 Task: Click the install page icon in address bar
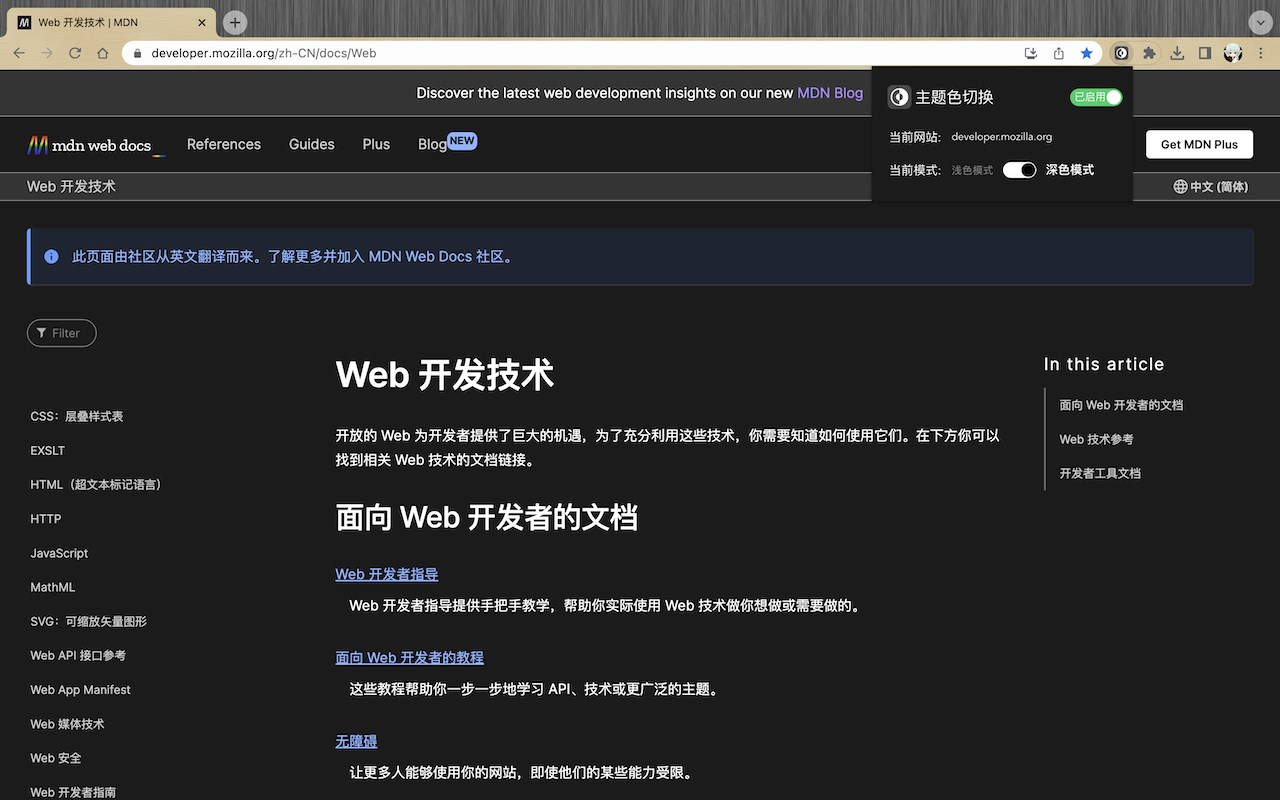[x=1031, y=53]
